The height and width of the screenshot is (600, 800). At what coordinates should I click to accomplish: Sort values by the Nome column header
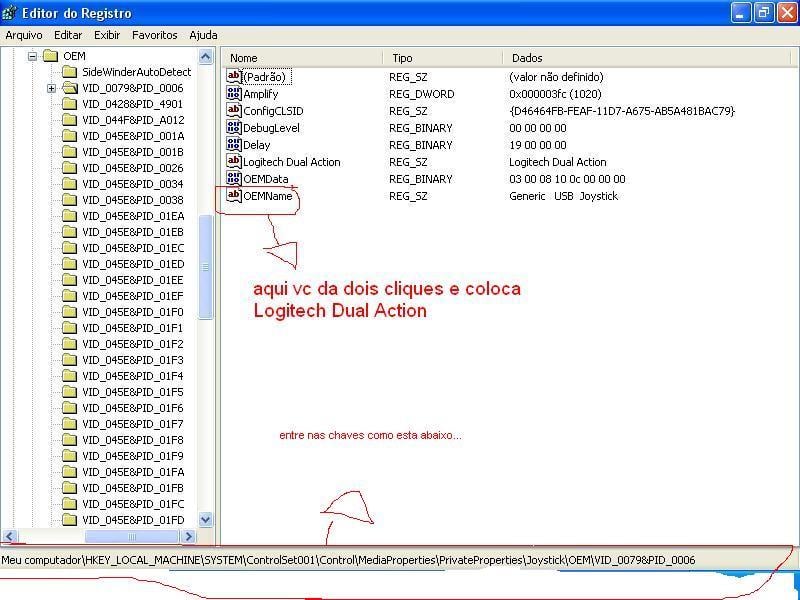click(x=302, y=58)
